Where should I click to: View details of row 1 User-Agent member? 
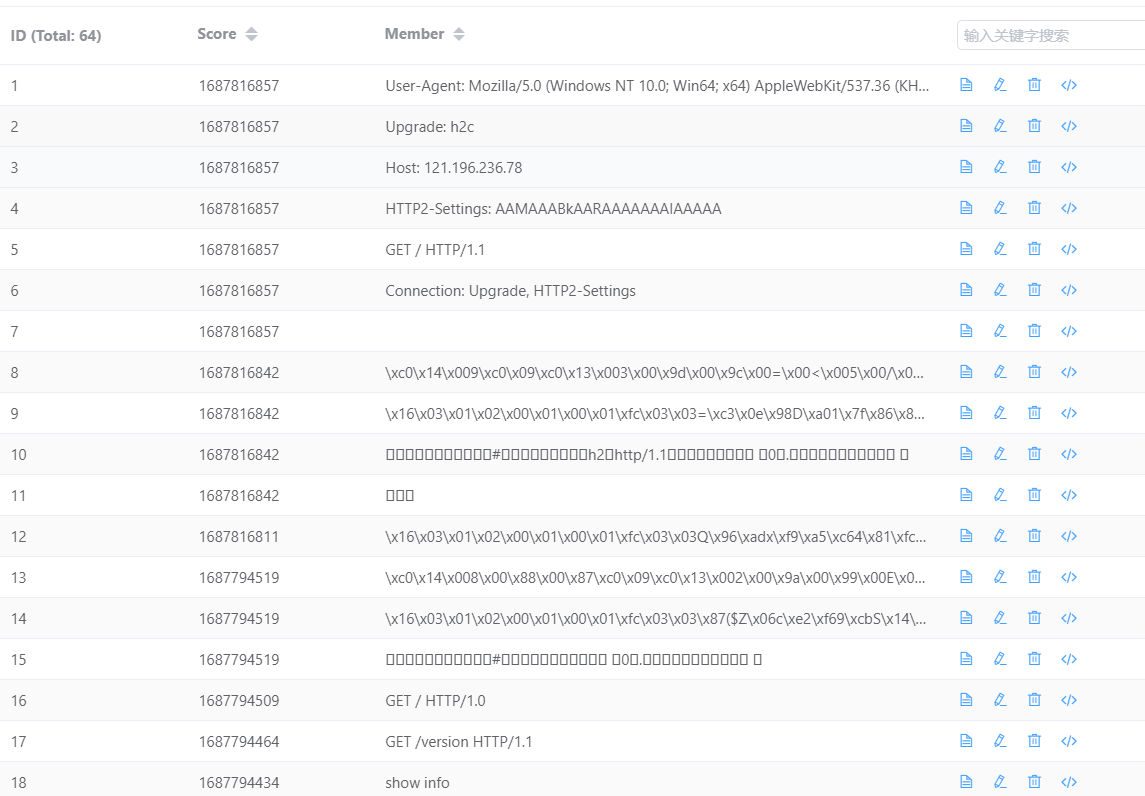pyautogui.click(x=965, y=85)
